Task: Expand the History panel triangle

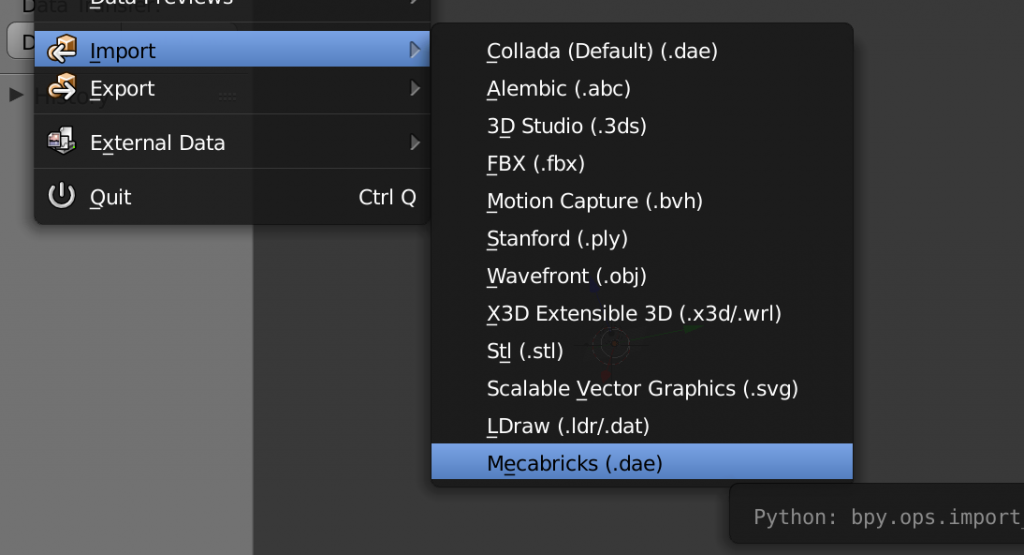Action: click(16, 95)
